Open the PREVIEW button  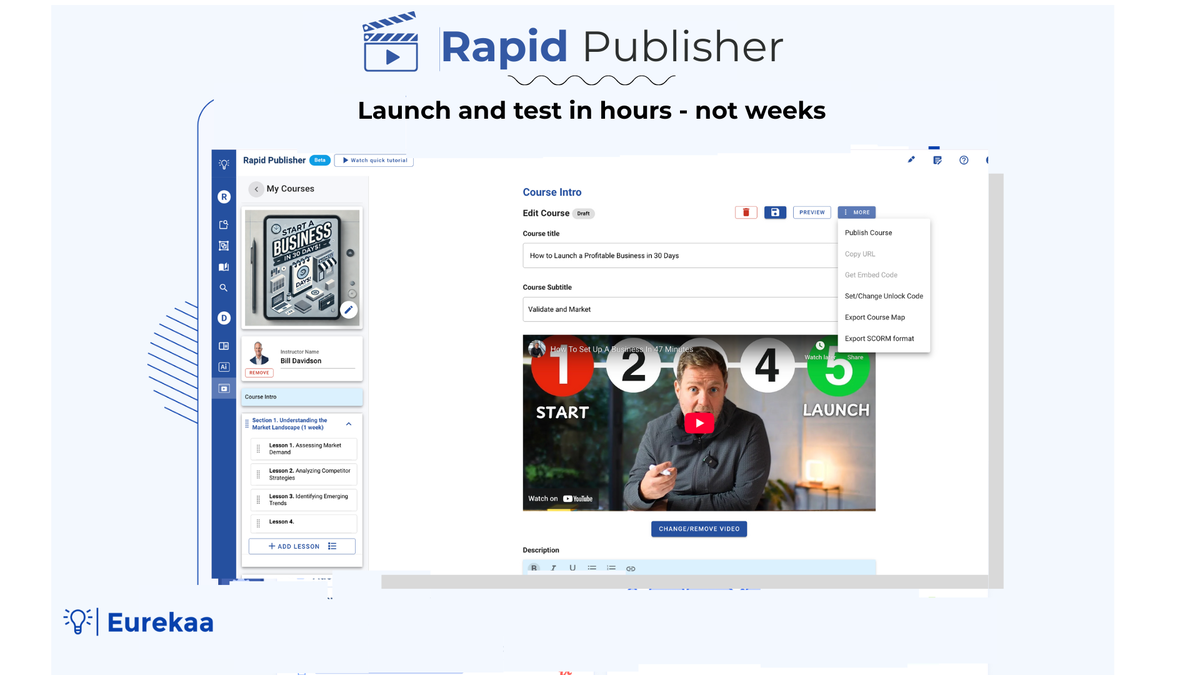(812, 212)
